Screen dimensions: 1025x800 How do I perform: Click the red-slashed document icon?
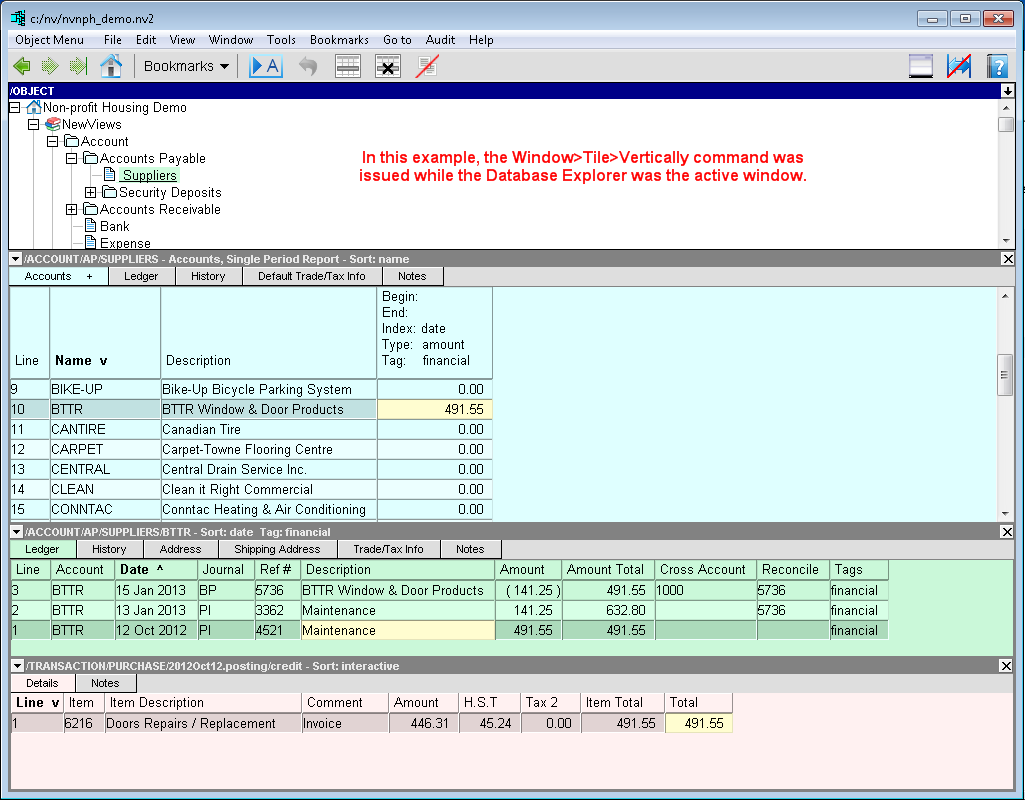pos(428,66)
